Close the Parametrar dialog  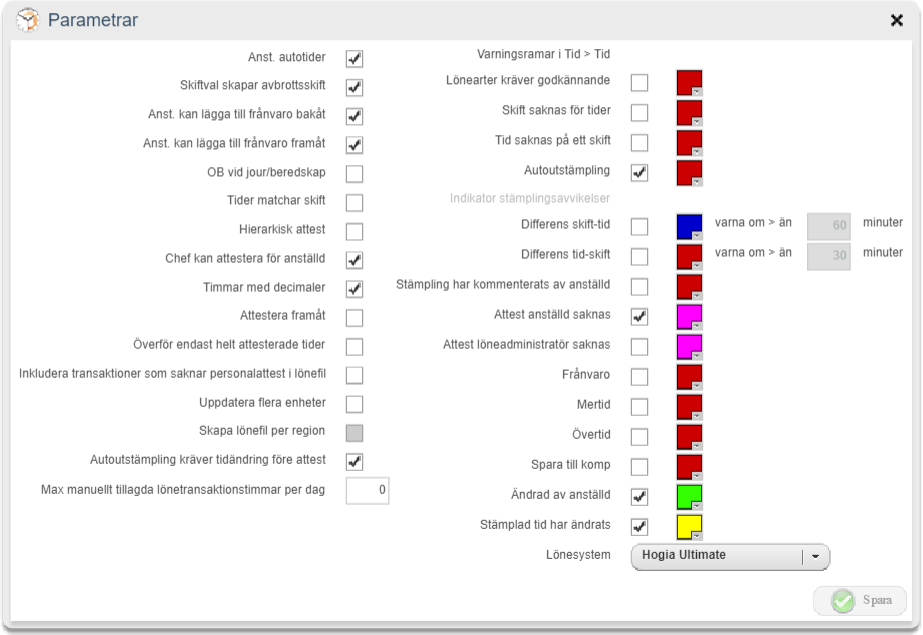[x=897, y=21]
